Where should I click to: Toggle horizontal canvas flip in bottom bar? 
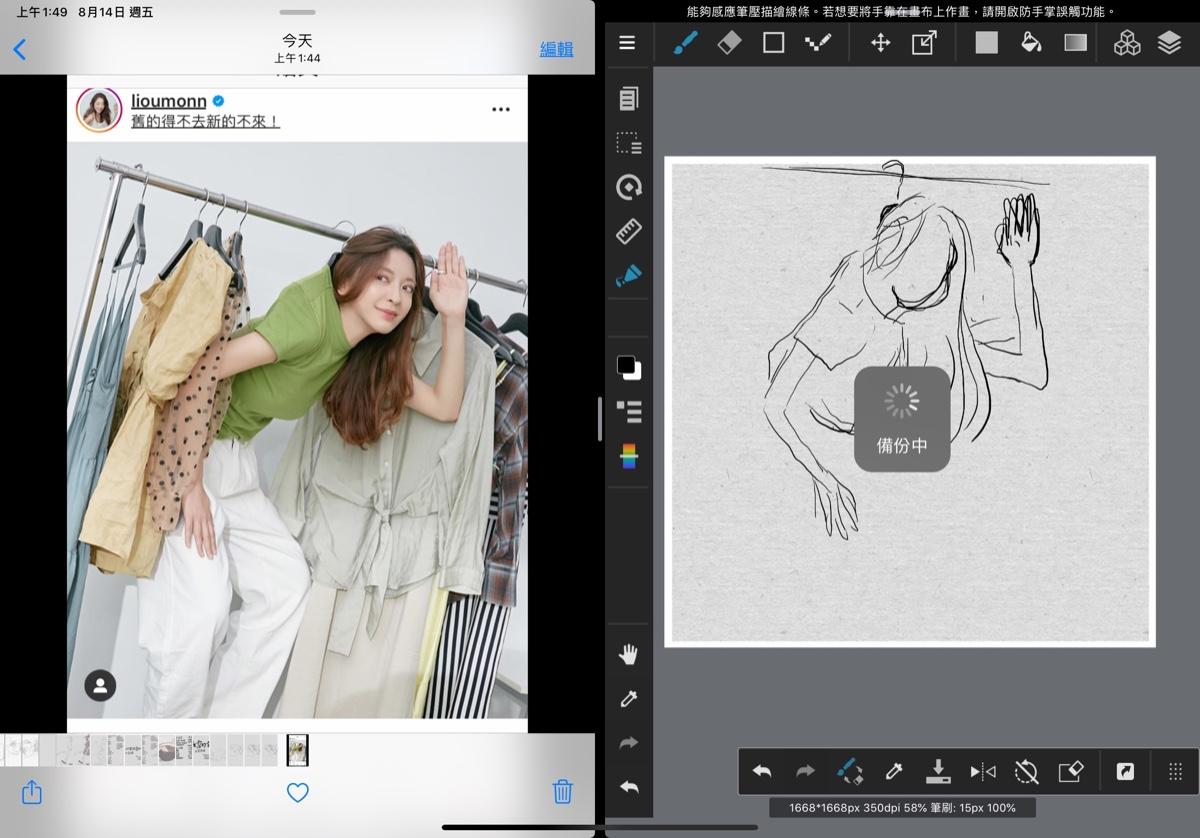pyautogui.click(x=983, y=771)
